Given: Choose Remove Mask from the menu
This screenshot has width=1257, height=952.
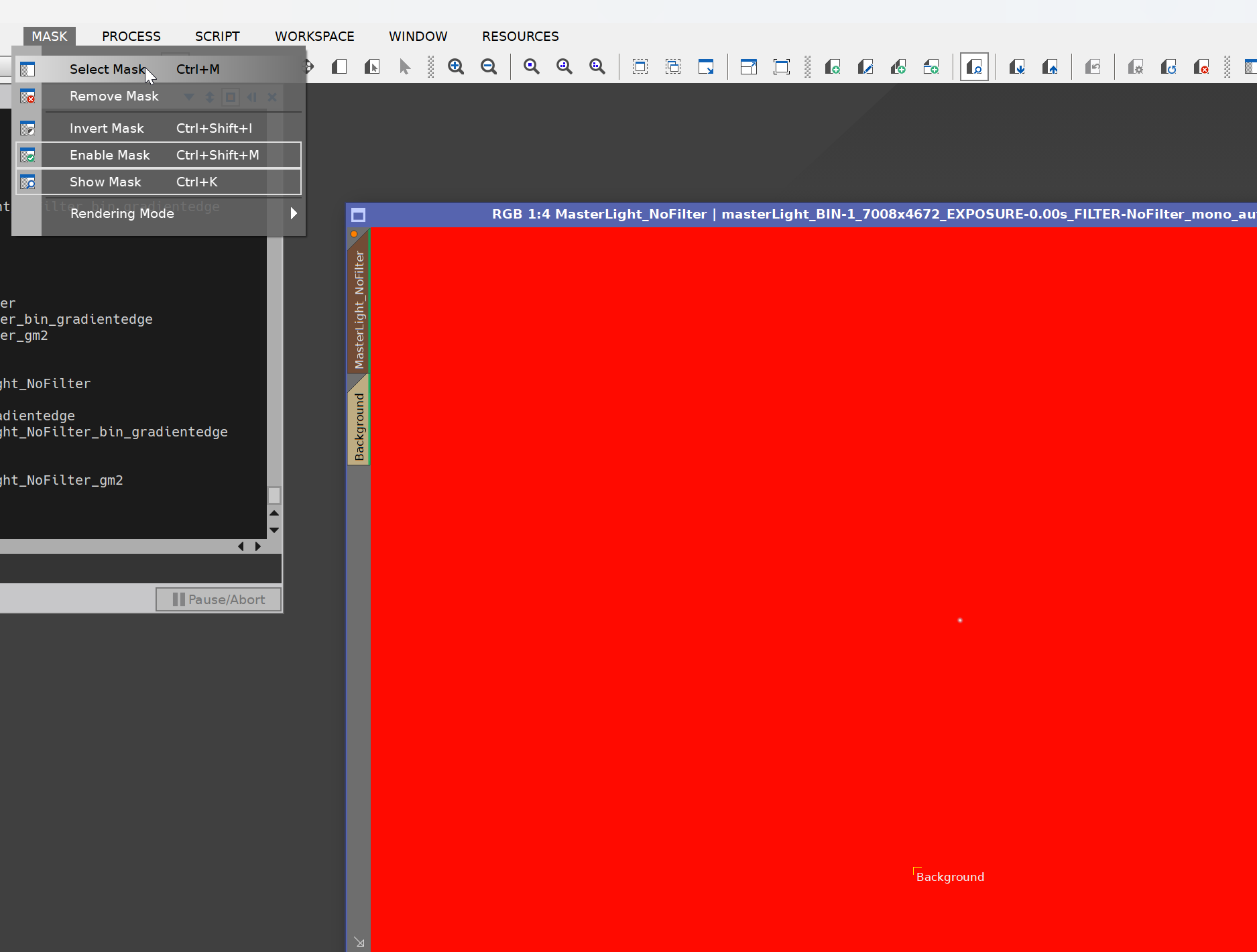Looking at the screenshot, I should pyautogui.click(x=158, y=96).
